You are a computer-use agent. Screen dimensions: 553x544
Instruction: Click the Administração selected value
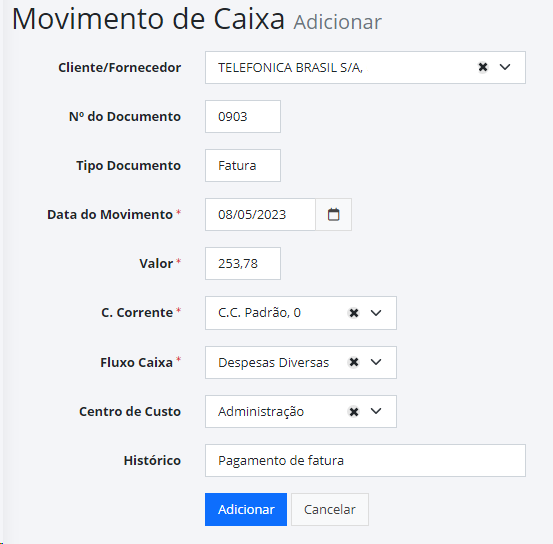(x=261, y=412)
